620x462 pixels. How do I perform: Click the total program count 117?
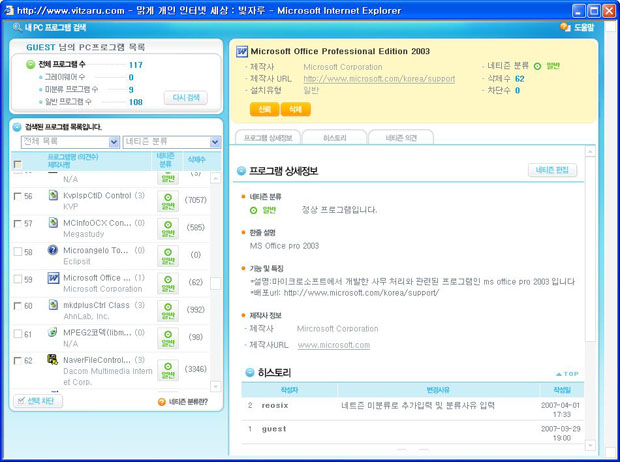pyautogui.click(x=136, y=65)
